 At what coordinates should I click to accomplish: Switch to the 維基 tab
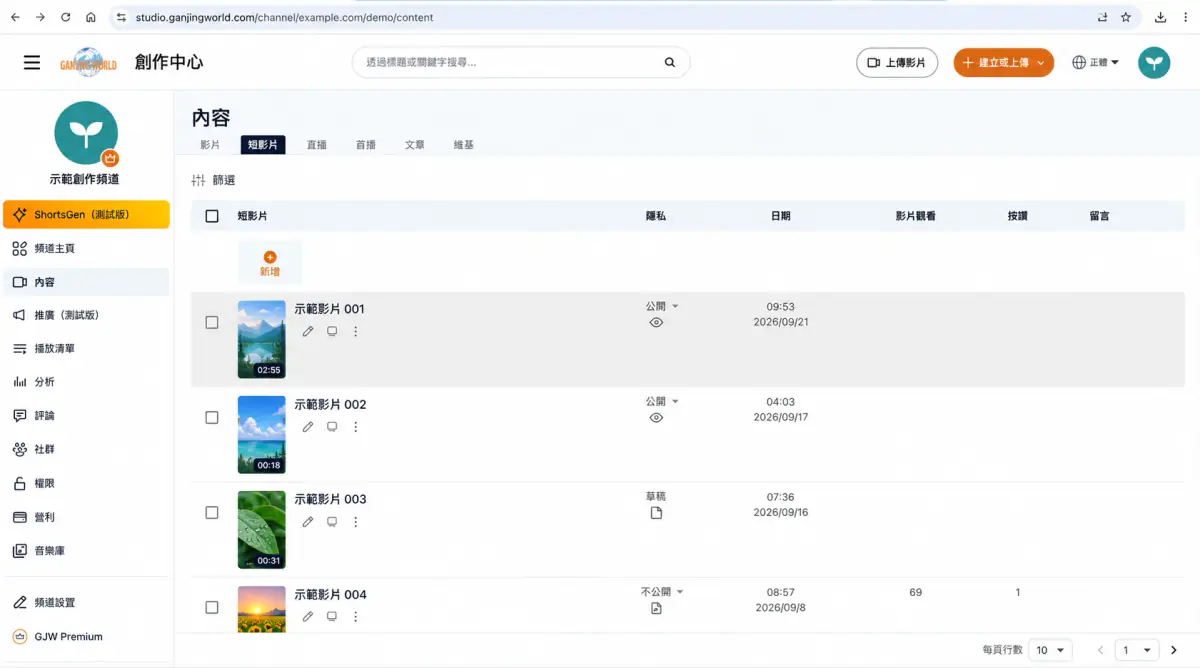pos(464,145)
